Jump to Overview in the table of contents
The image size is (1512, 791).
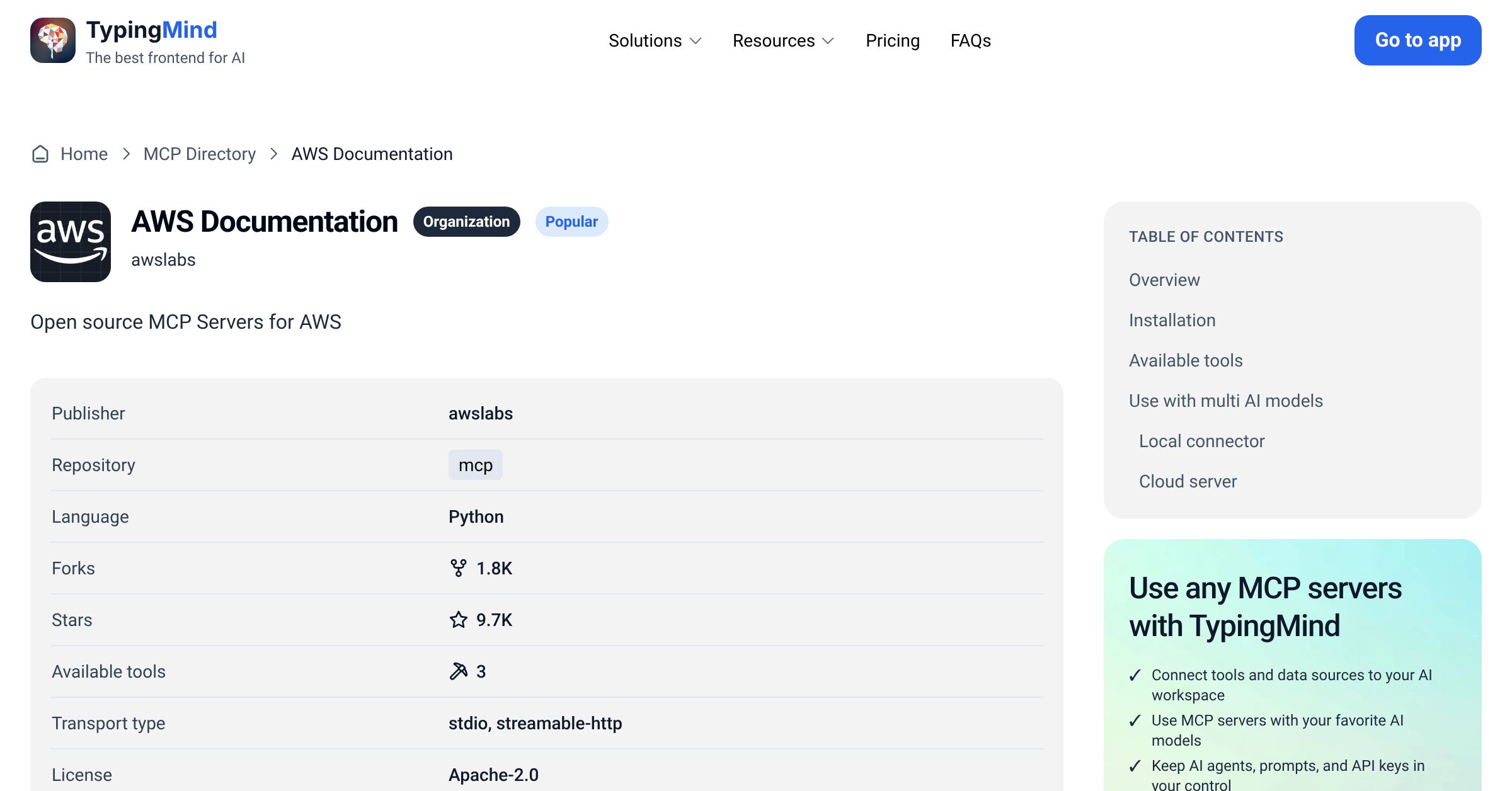click(1164, 280)
